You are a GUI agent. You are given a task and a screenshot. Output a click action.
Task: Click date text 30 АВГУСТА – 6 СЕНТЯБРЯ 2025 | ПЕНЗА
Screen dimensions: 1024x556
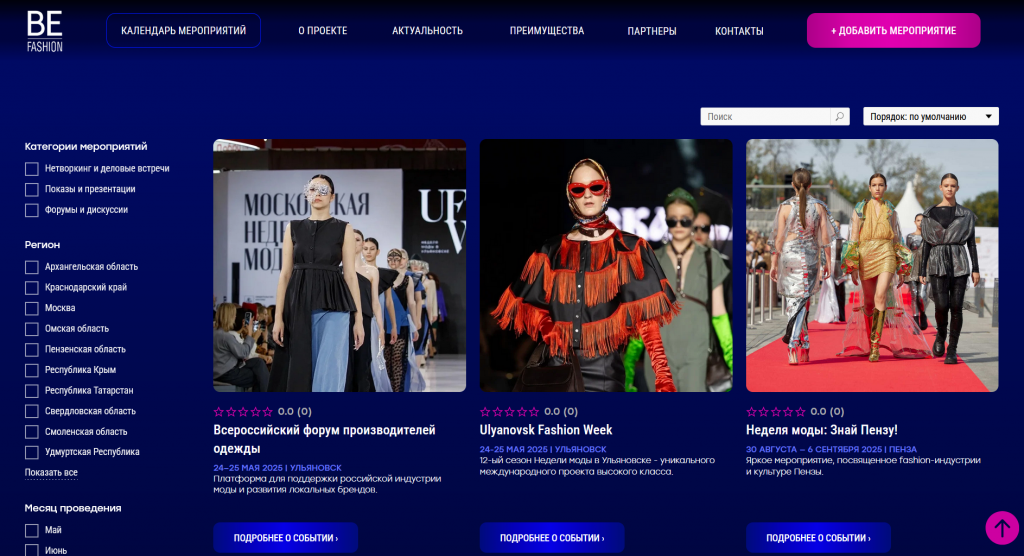[831, 450]
